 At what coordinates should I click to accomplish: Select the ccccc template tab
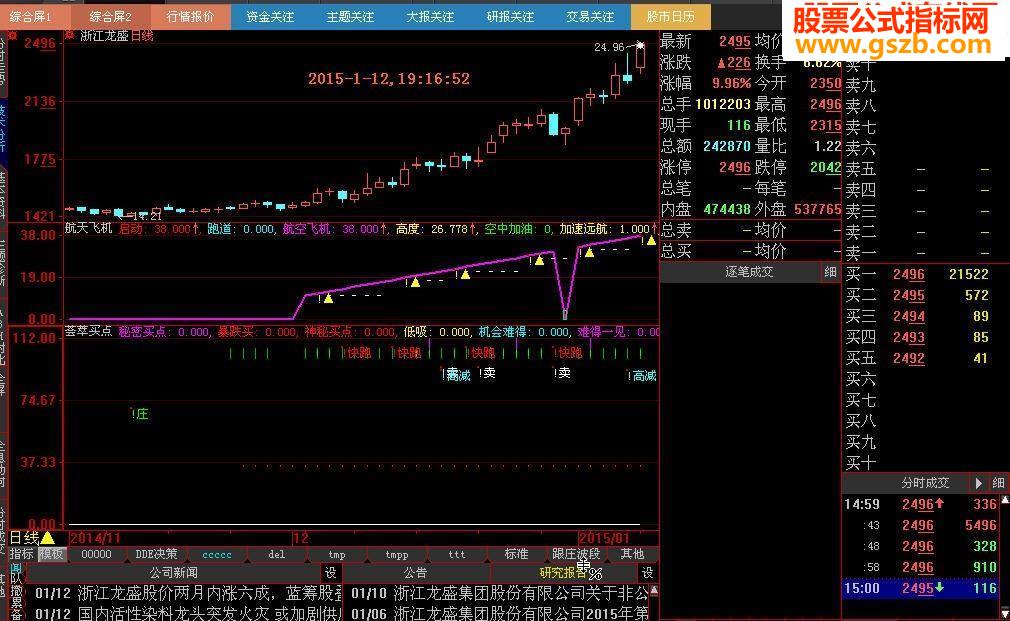(216, 554)
